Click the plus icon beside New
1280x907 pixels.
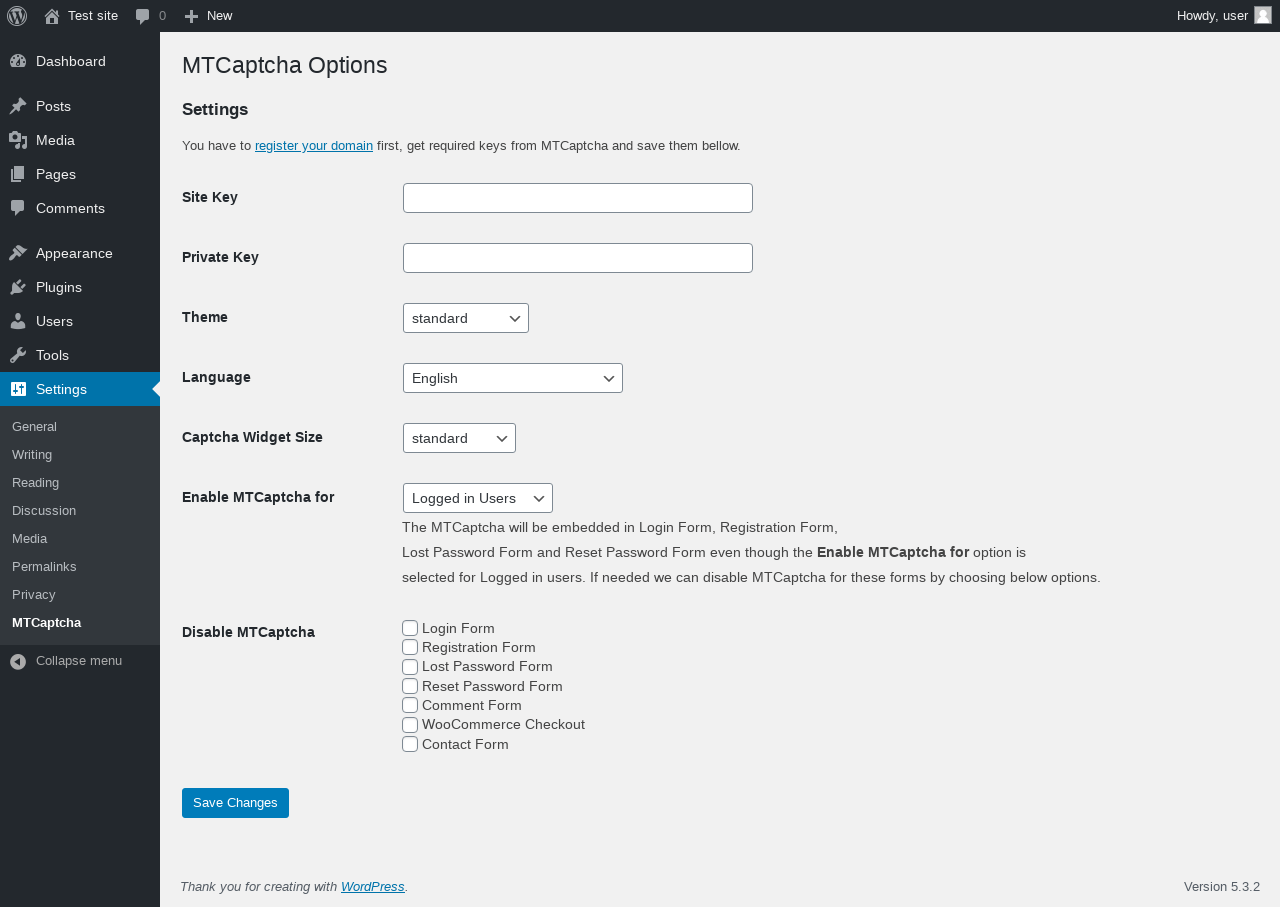192,16
